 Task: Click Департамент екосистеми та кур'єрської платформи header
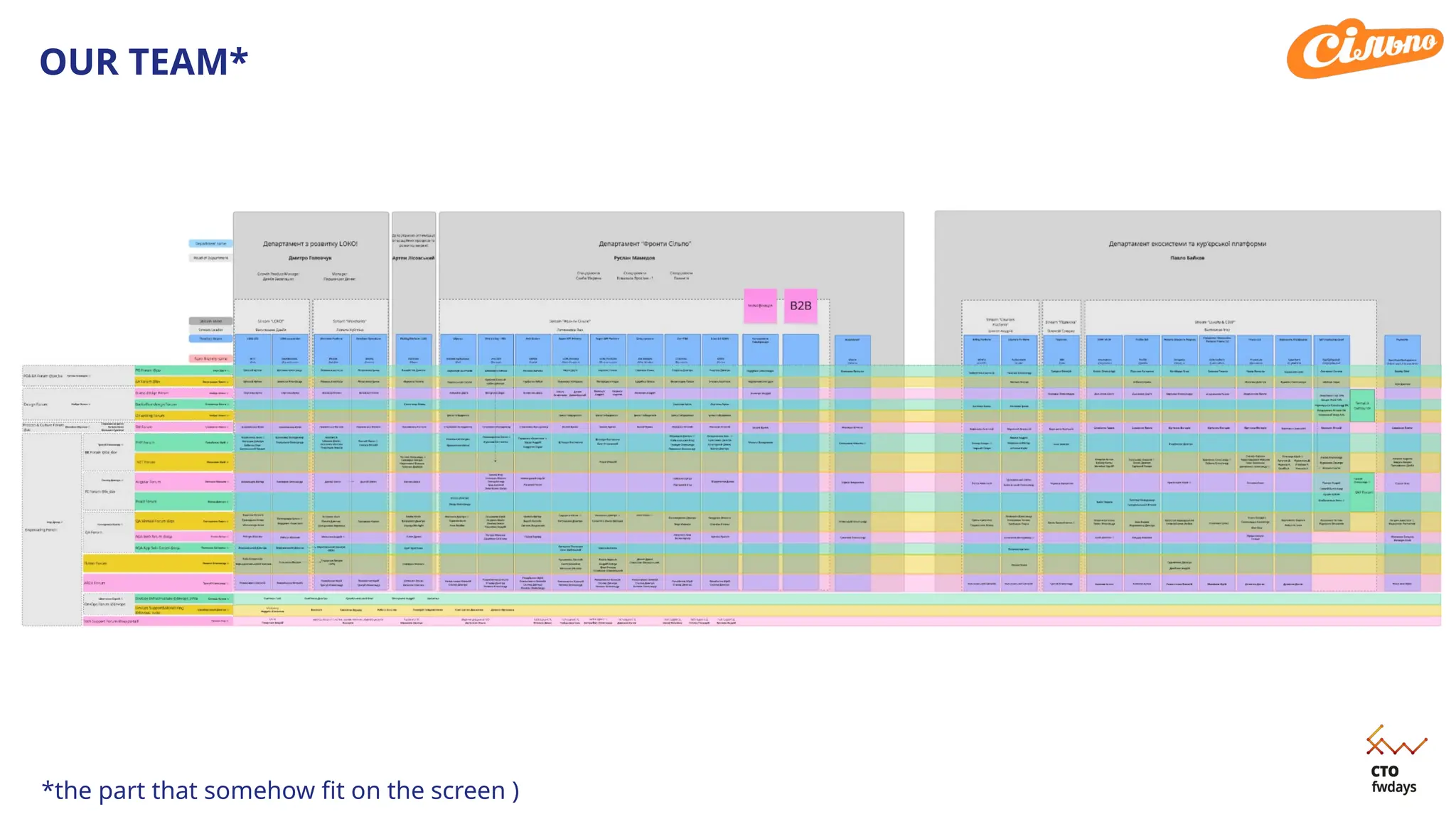tap(1187, 244)
